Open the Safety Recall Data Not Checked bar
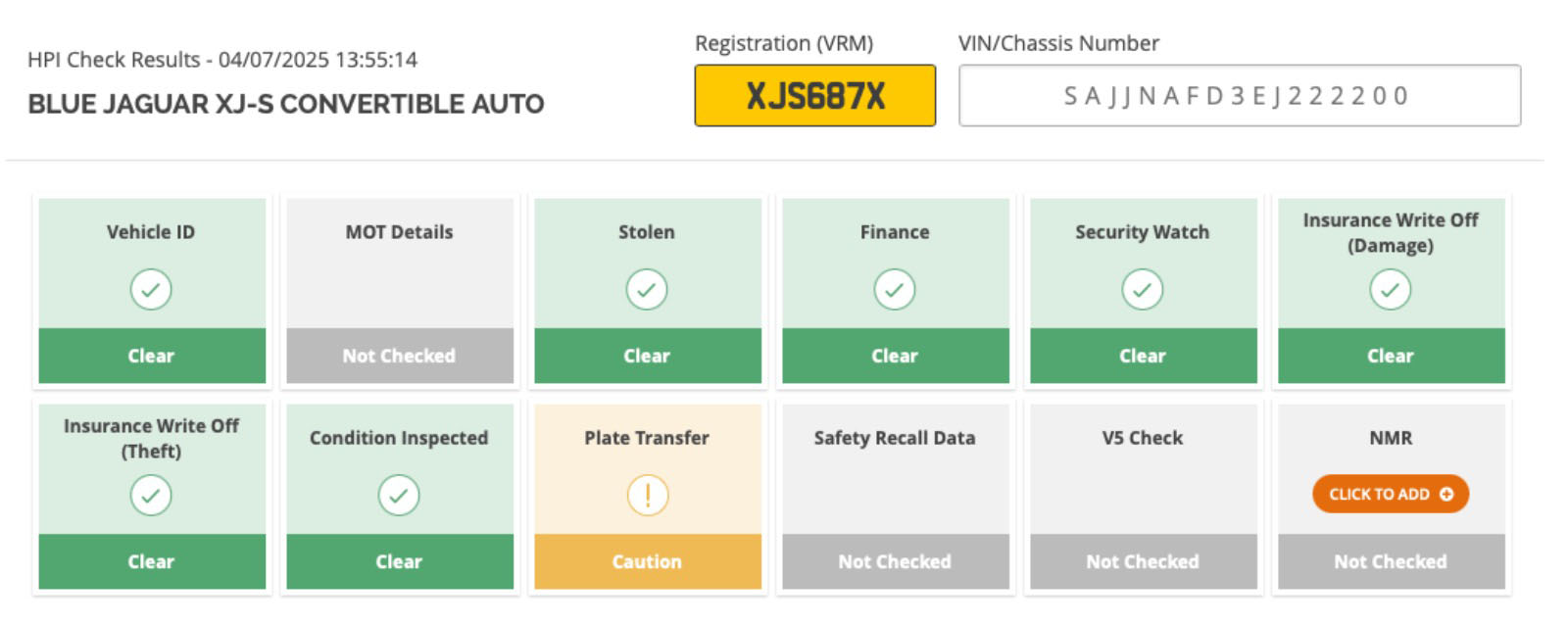The image size is (1568, 625). click(x=896, y=561)
